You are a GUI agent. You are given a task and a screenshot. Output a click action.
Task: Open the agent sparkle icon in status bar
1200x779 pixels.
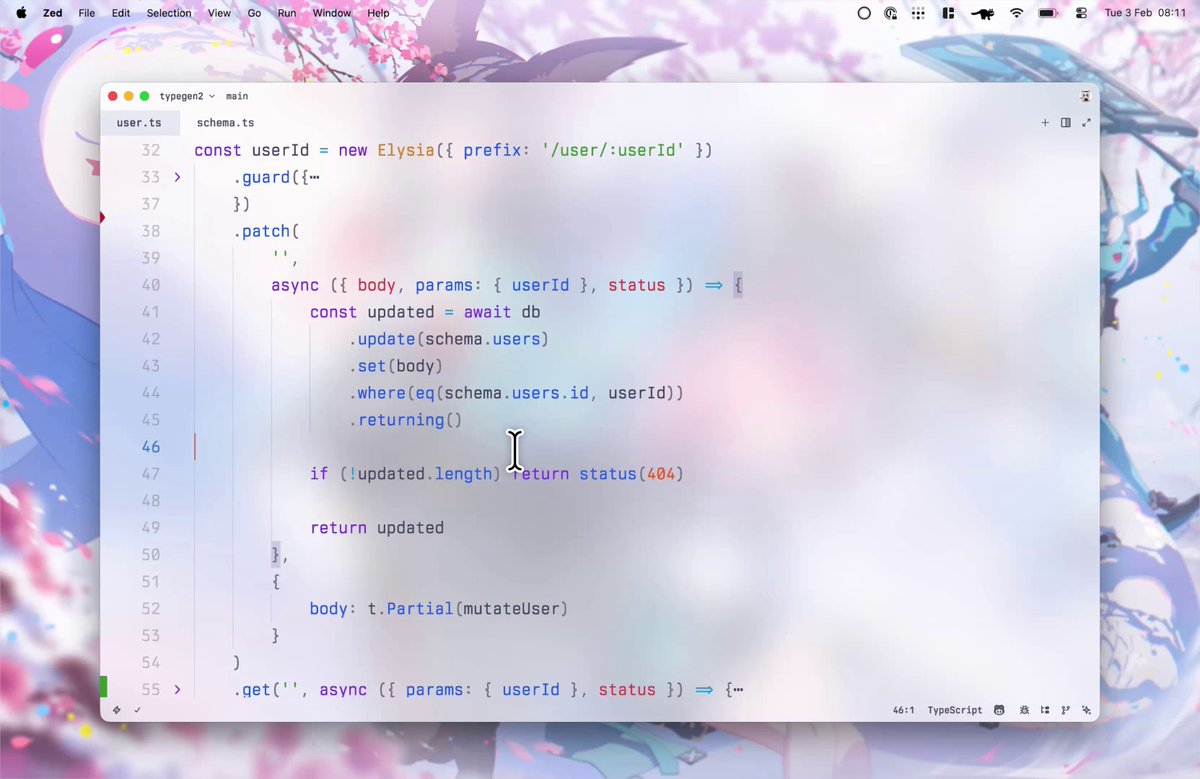(x=1086, y=710)
